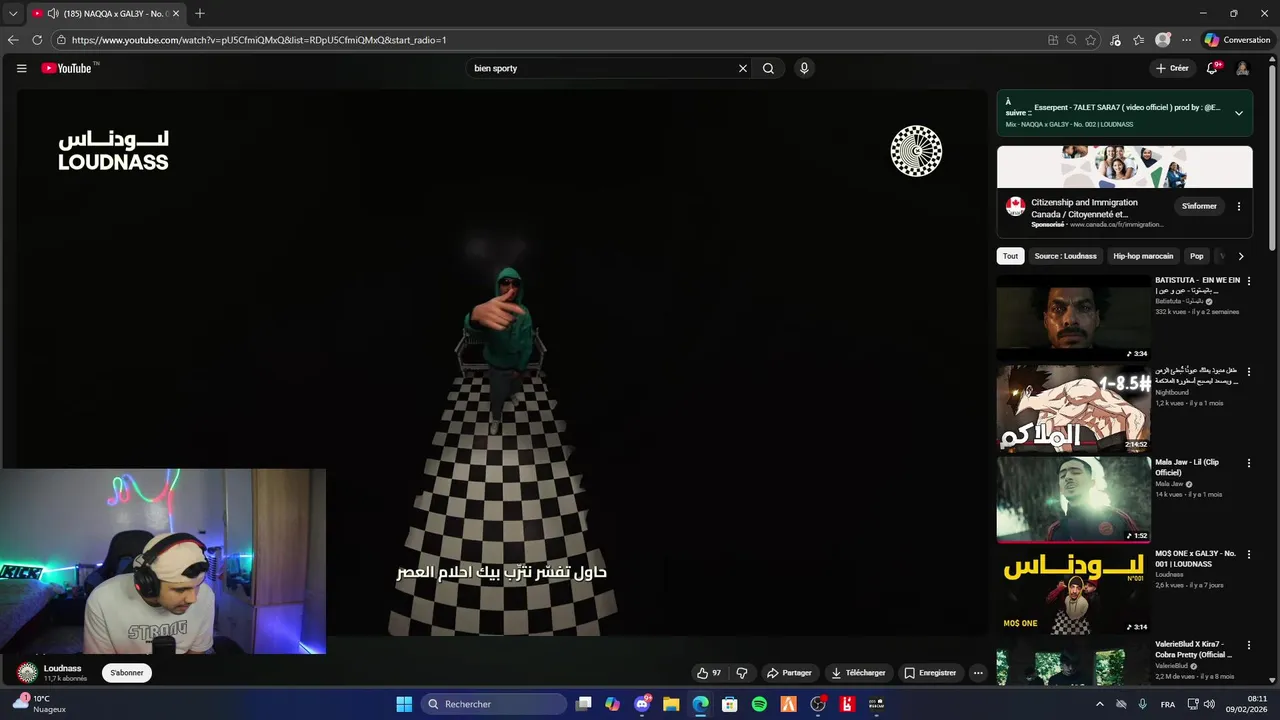
Task: Dislike the video with thumbs down
Action: 742,673
